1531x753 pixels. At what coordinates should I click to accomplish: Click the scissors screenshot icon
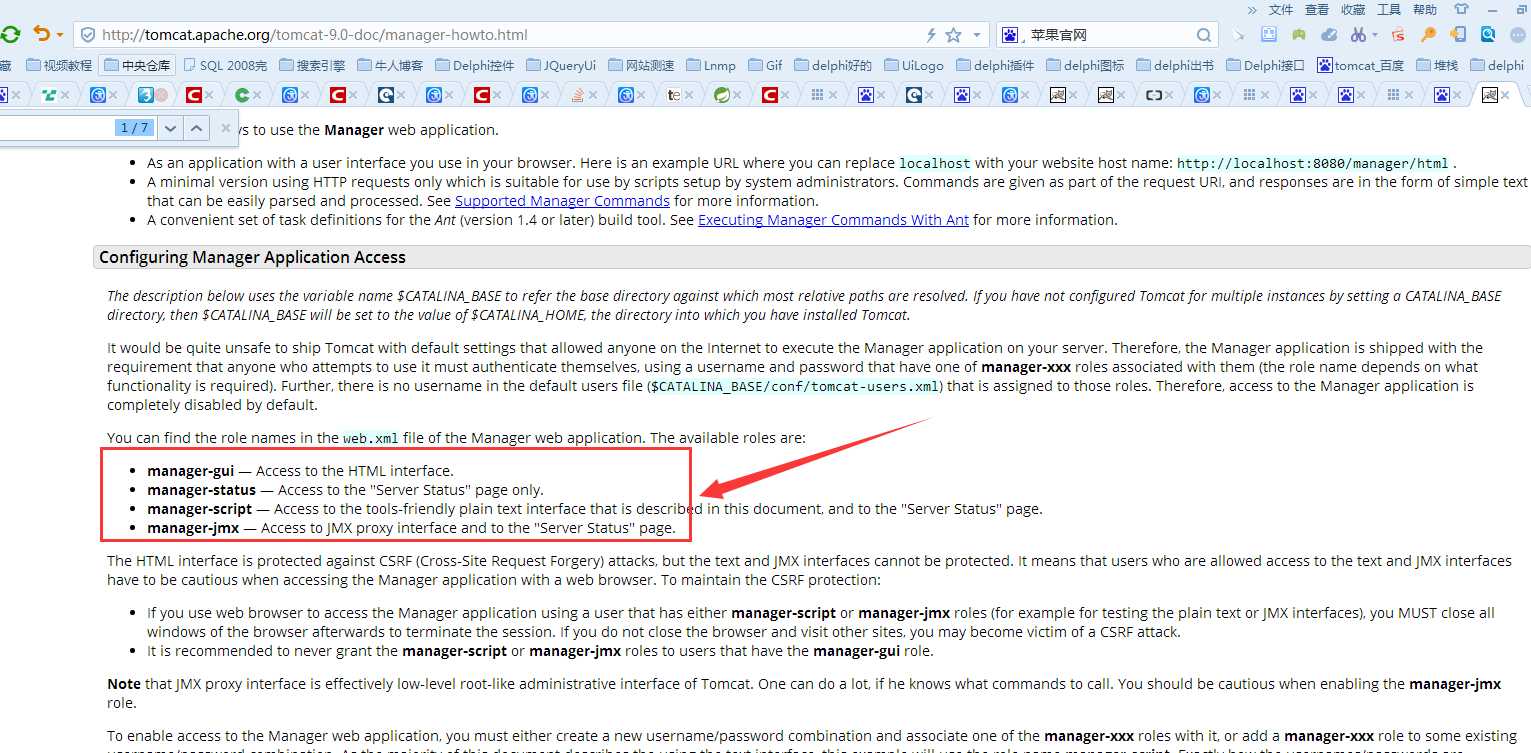click(x=1358, y=35)
